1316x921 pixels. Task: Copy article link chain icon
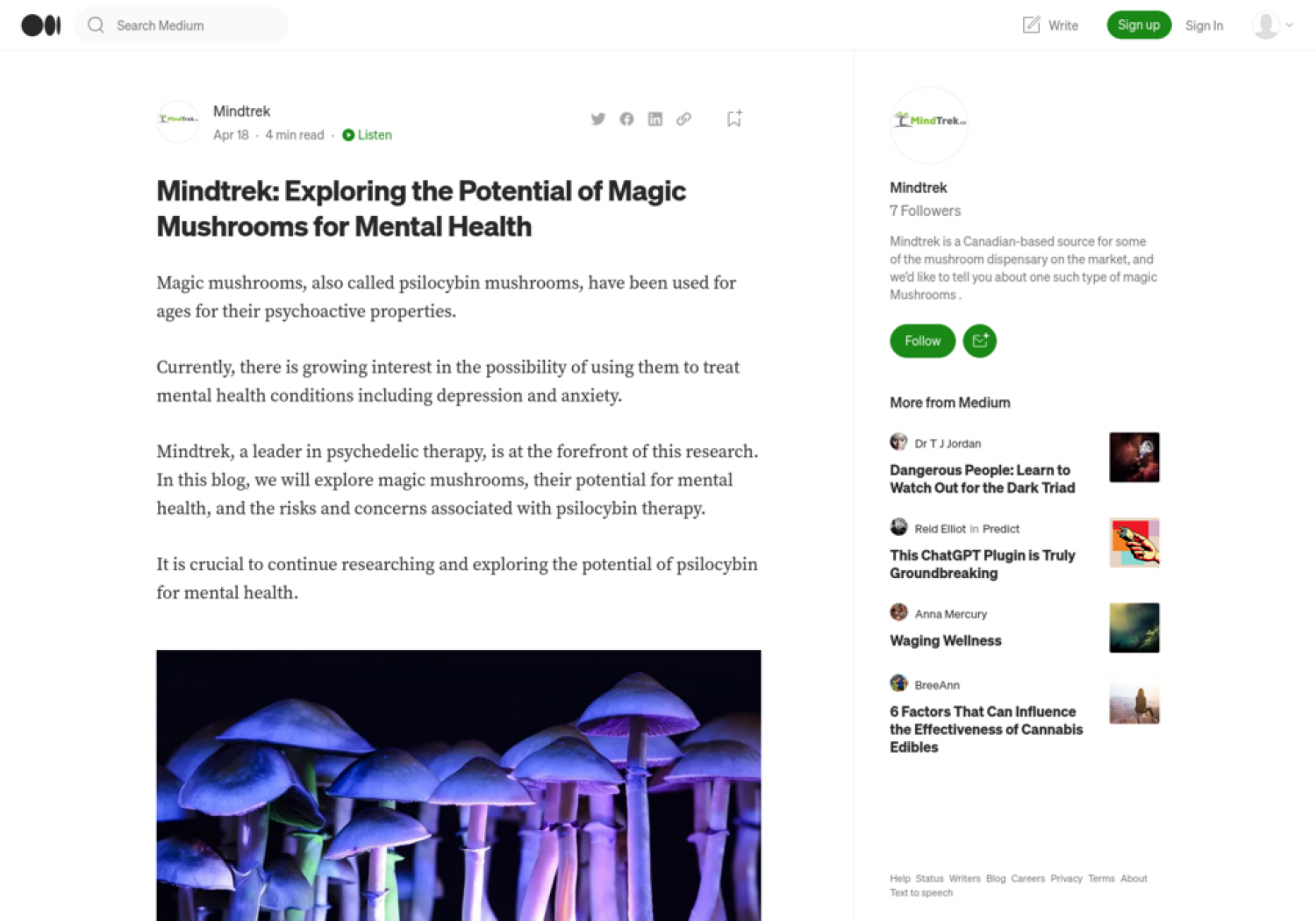click(683, 119)
